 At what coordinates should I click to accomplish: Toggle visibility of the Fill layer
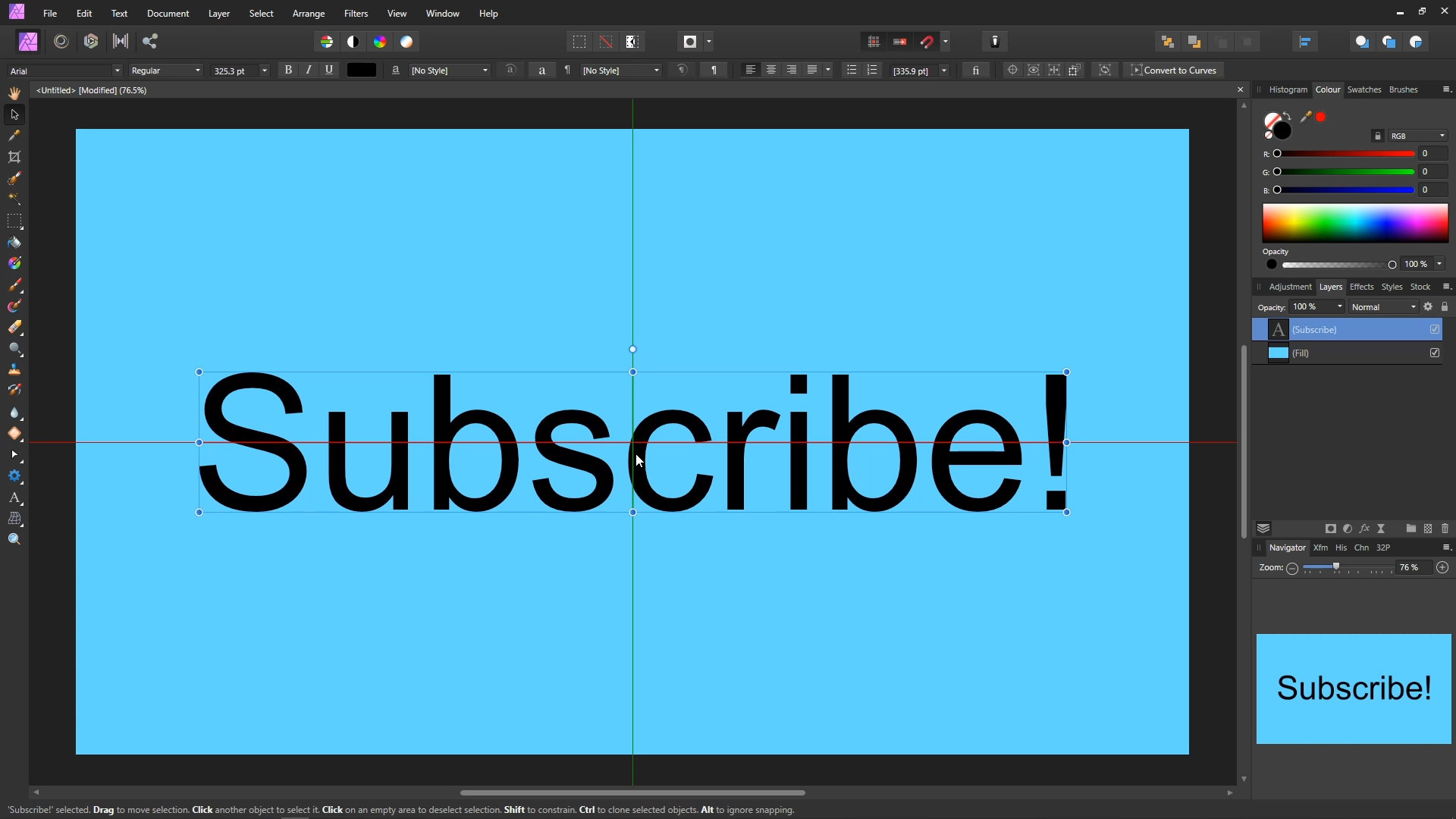1435,353
